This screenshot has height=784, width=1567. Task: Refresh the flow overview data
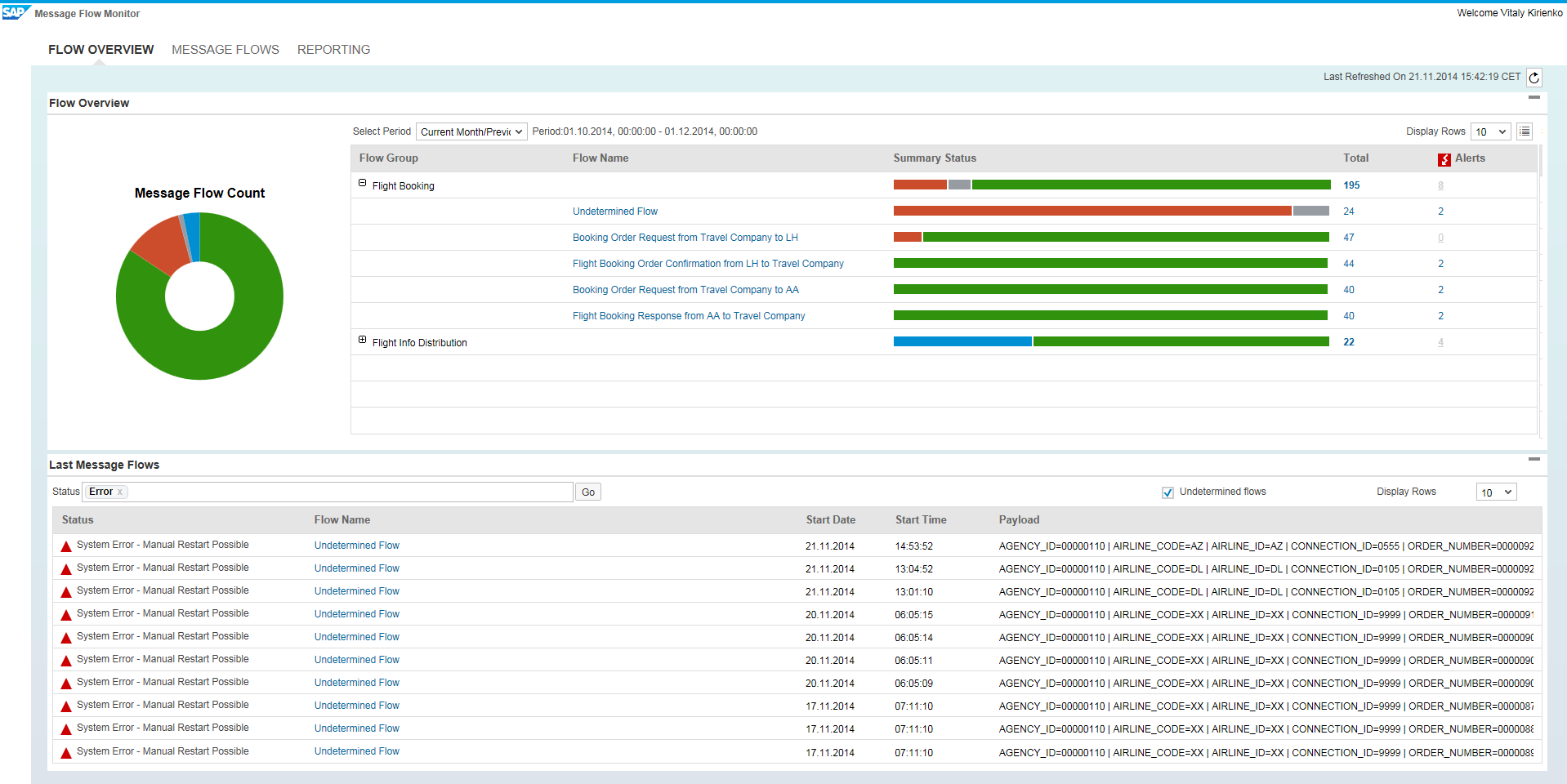coord(1534,78)
